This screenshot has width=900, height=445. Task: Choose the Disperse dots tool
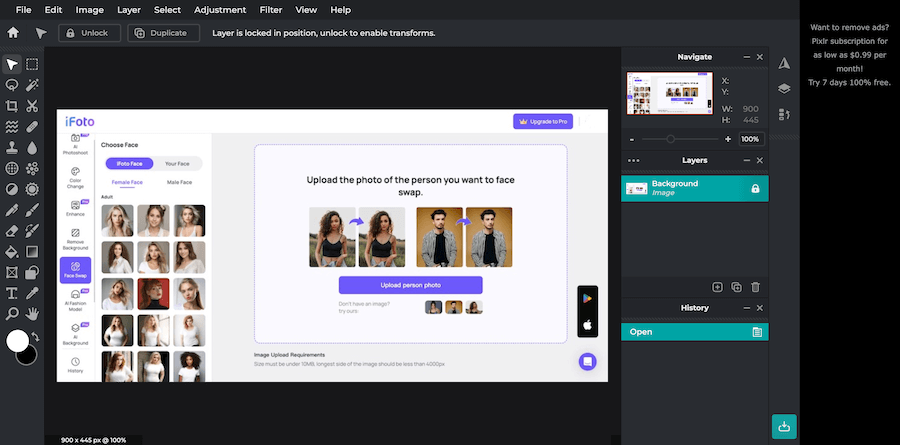point(32,168)
